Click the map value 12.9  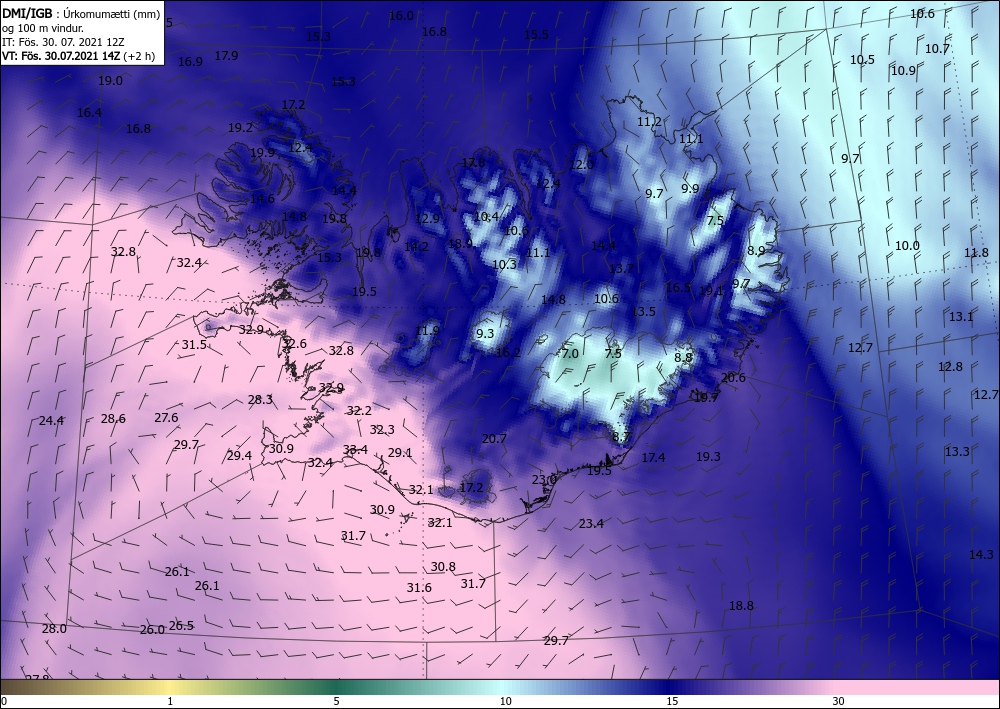click(427, 219)
